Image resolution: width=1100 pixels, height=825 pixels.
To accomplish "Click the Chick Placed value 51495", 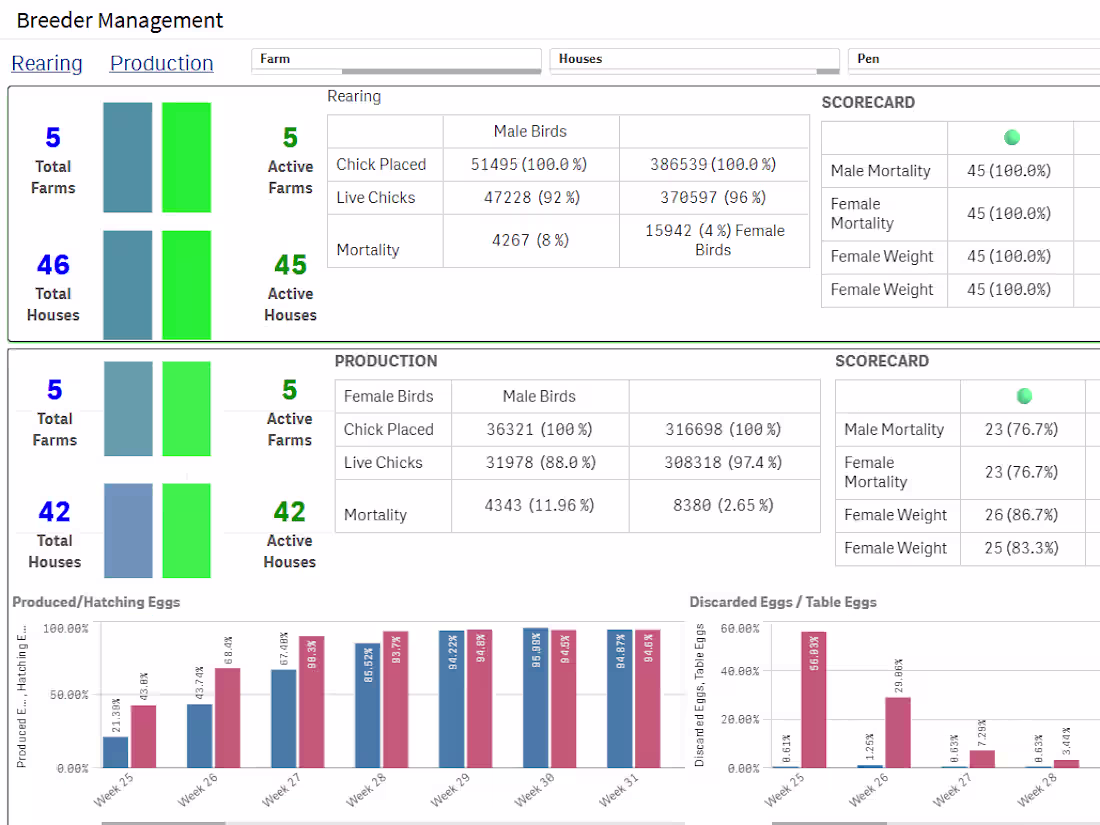I will pyautogui.click(x=531, y=164).
